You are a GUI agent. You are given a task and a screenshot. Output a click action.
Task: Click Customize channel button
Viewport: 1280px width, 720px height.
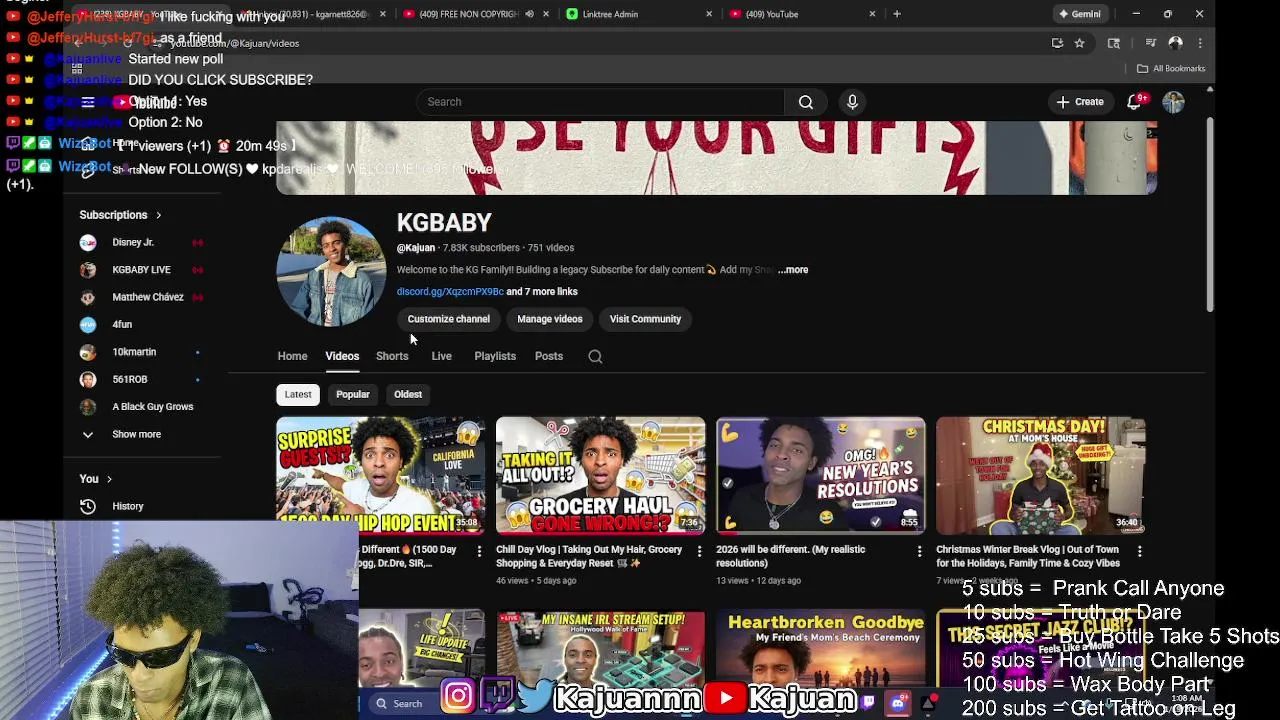pos(448,319)
